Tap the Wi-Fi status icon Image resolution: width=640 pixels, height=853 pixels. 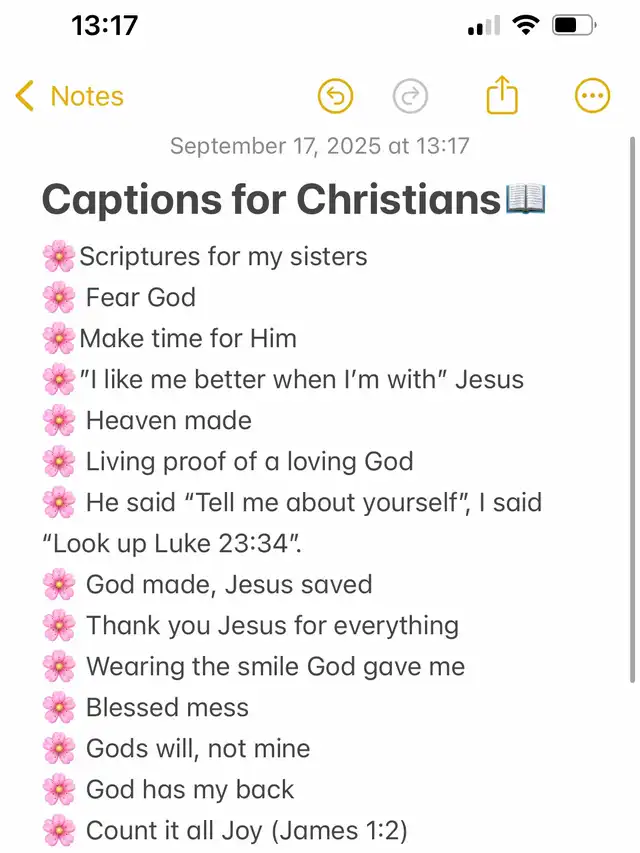pos(525,26)
